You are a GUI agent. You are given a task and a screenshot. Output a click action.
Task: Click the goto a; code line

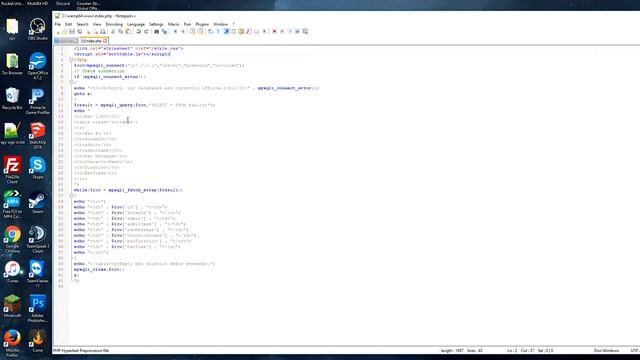pyautogui.click(x=83, y=93)
